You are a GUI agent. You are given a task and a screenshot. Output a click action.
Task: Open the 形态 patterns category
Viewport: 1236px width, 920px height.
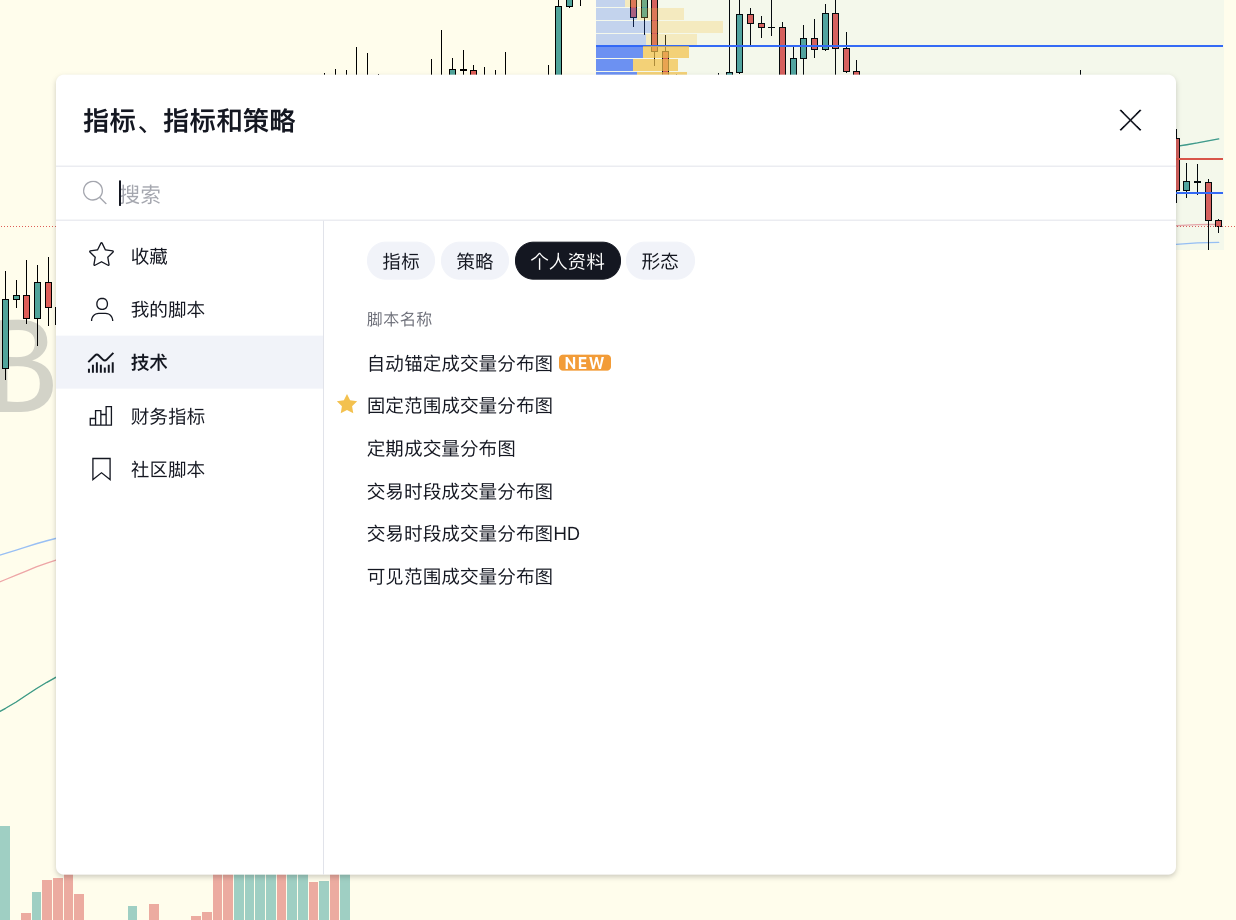point(660,260)
